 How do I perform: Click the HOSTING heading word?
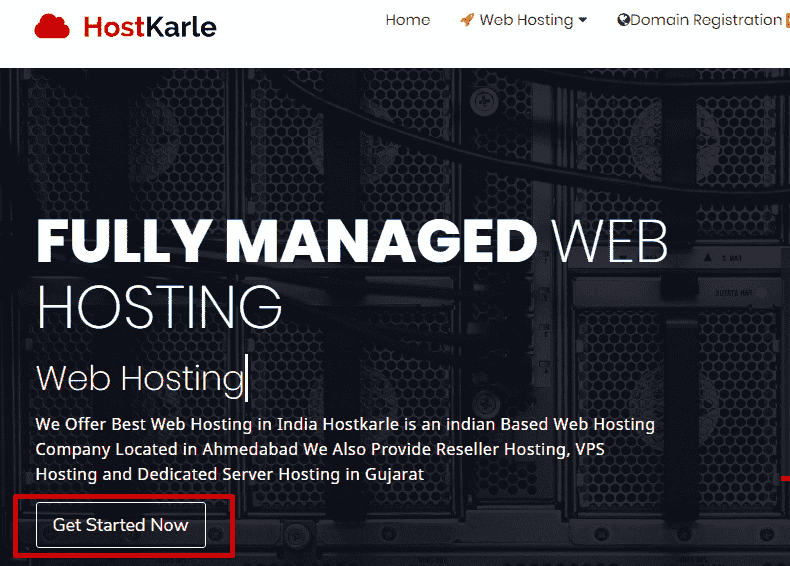159,306
